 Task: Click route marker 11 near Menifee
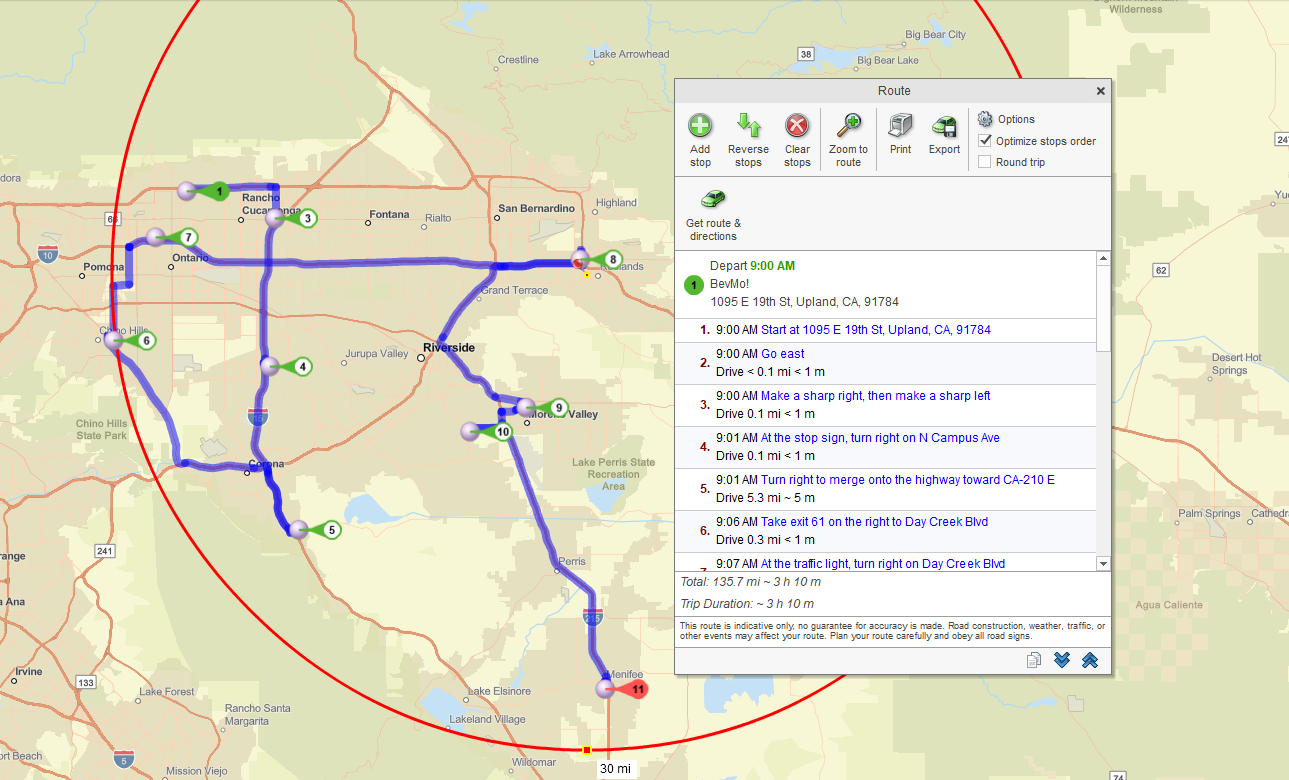(620, 687)
